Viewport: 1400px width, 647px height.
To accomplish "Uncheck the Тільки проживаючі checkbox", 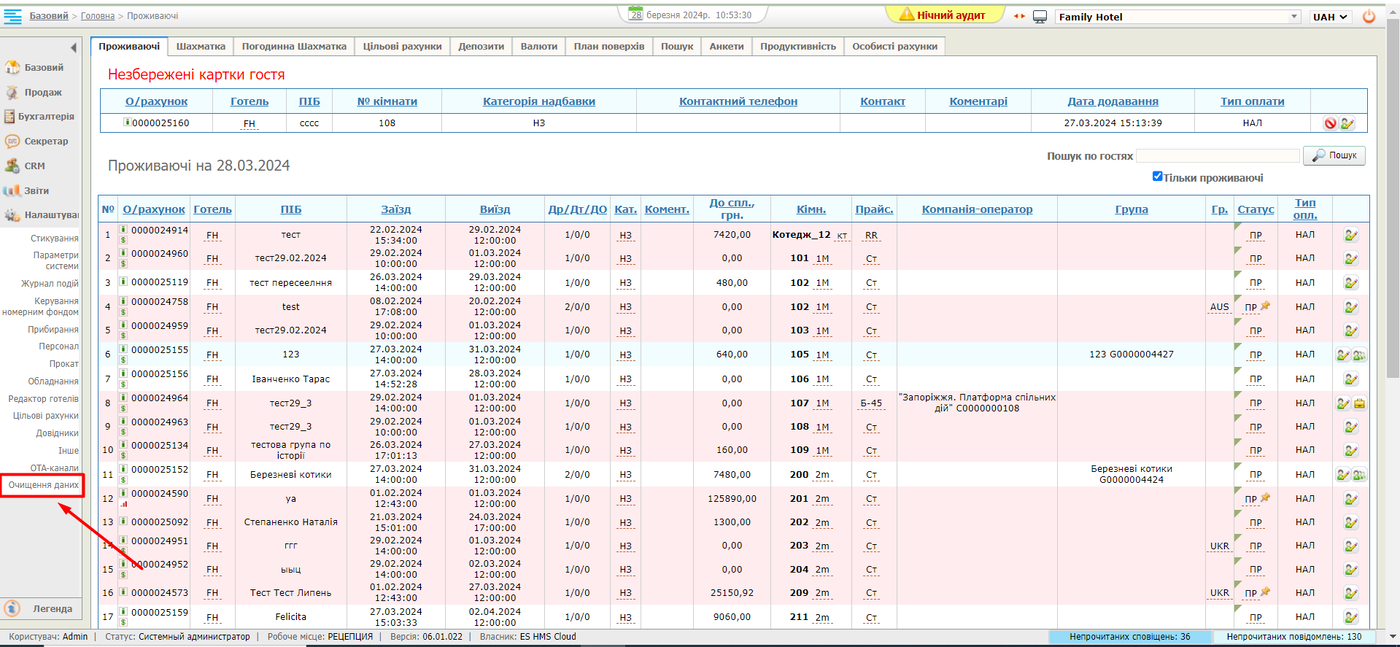I will click(x=1157, y=177).
